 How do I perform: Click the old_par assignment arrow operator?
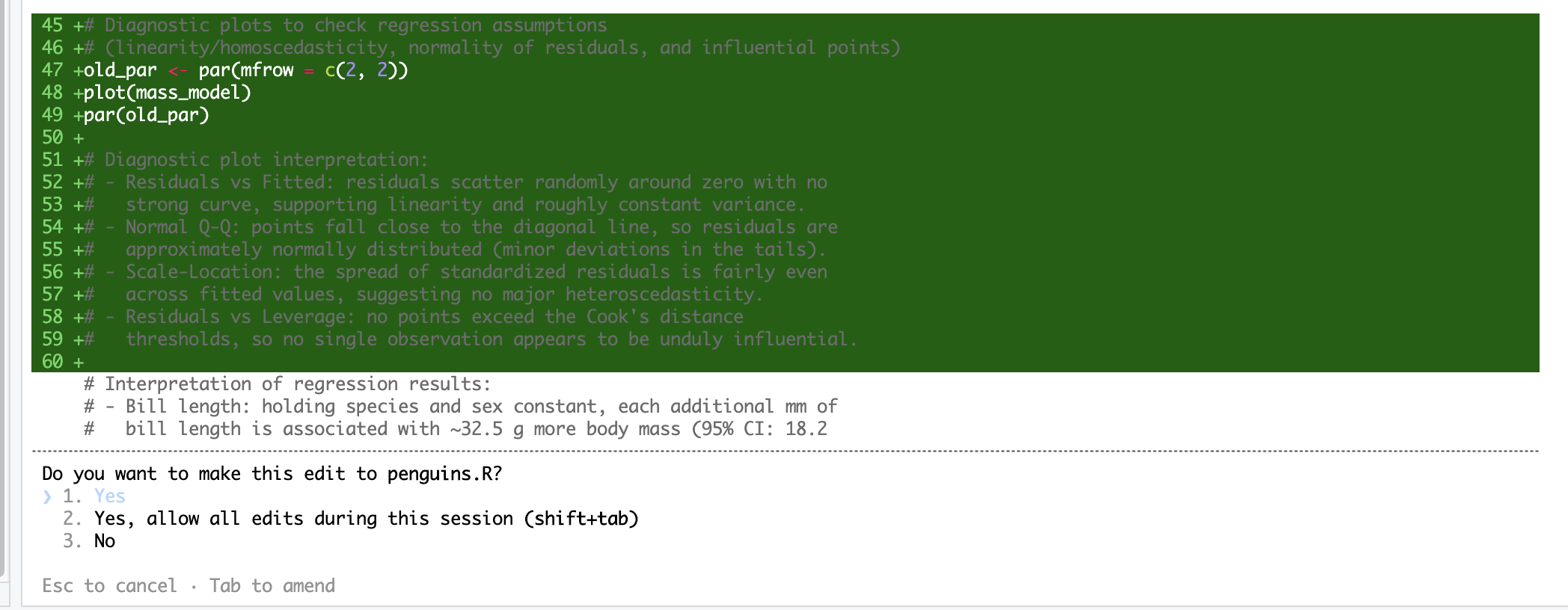177,70
